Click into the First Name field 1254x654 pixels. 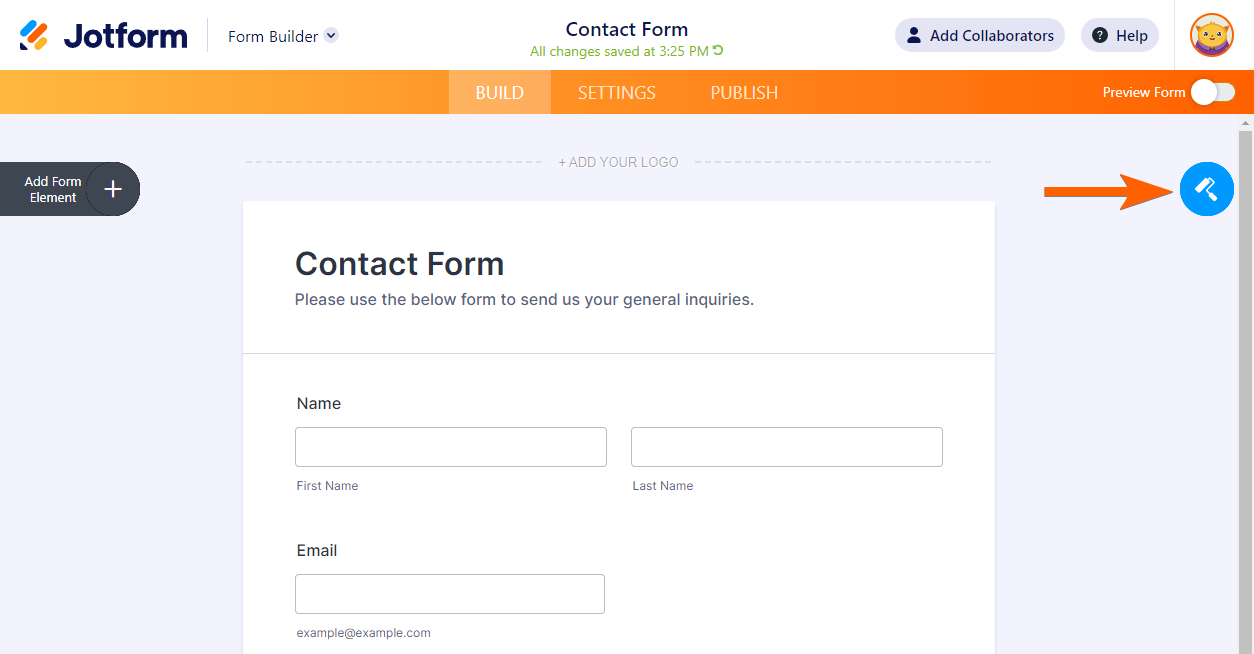(450, 447)
